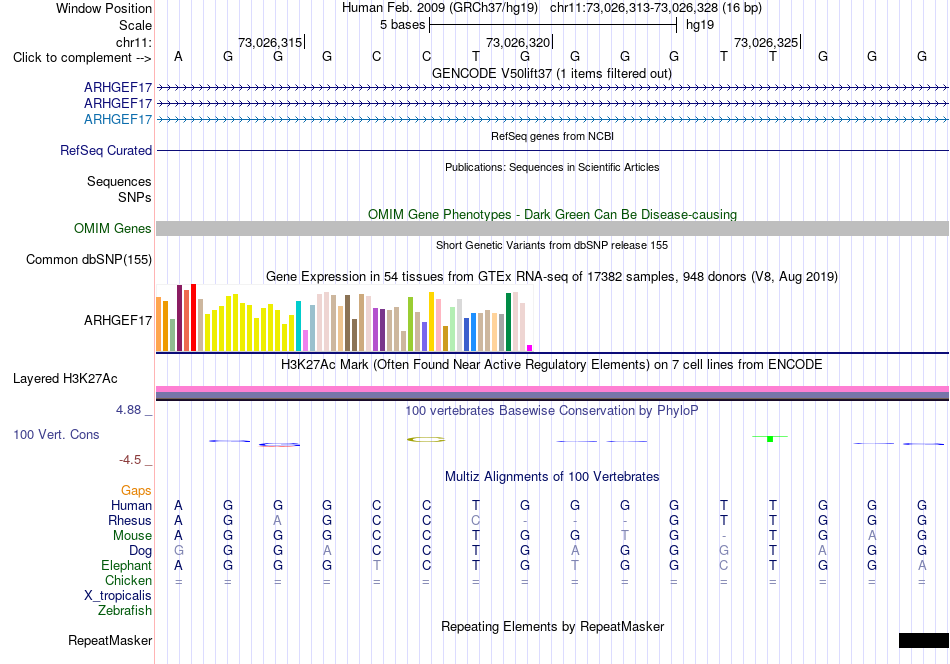The image size is (950, 664).
Task: Click the 'RepeatMasker' track label
Action: tap(110, 640)
